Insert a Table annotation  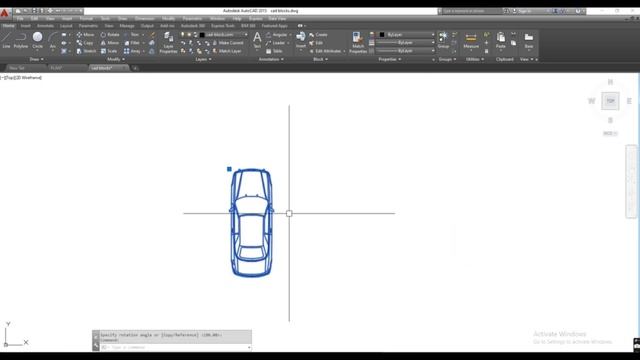[x=274, y=51]
